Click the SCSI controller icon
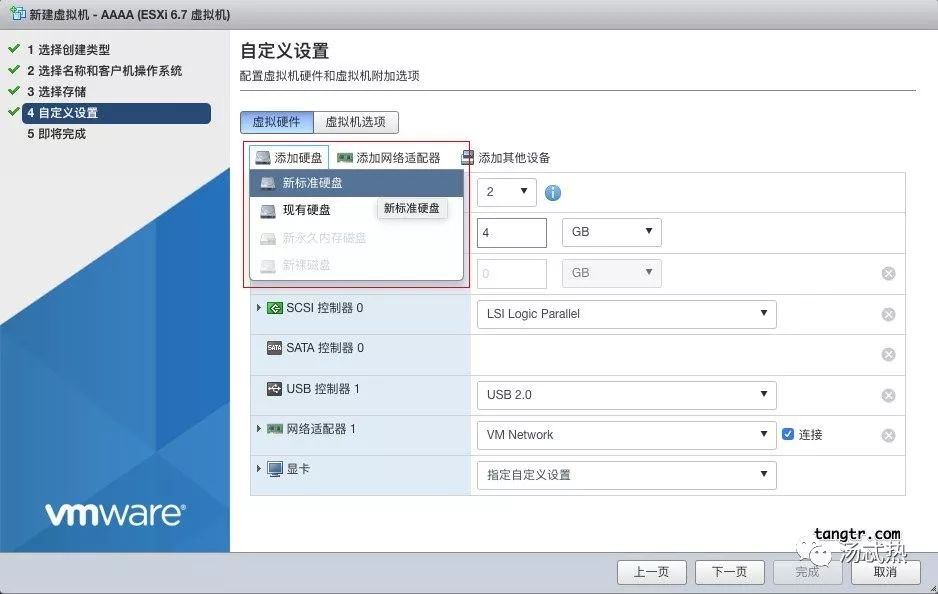The image size is (938, 594). pyautogui.click(x=275, y=308)
